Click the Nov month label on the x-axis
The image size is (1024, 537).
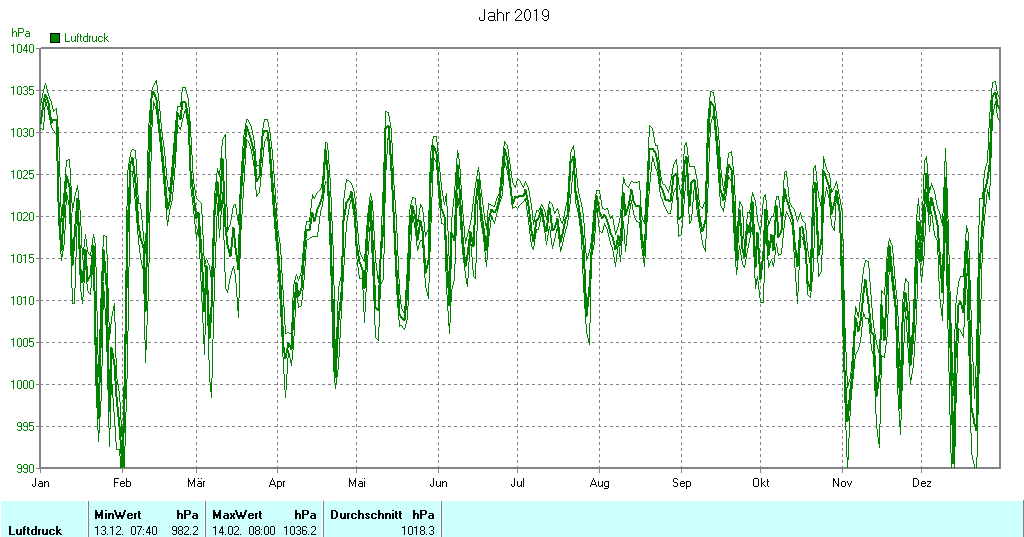[842, 483]
